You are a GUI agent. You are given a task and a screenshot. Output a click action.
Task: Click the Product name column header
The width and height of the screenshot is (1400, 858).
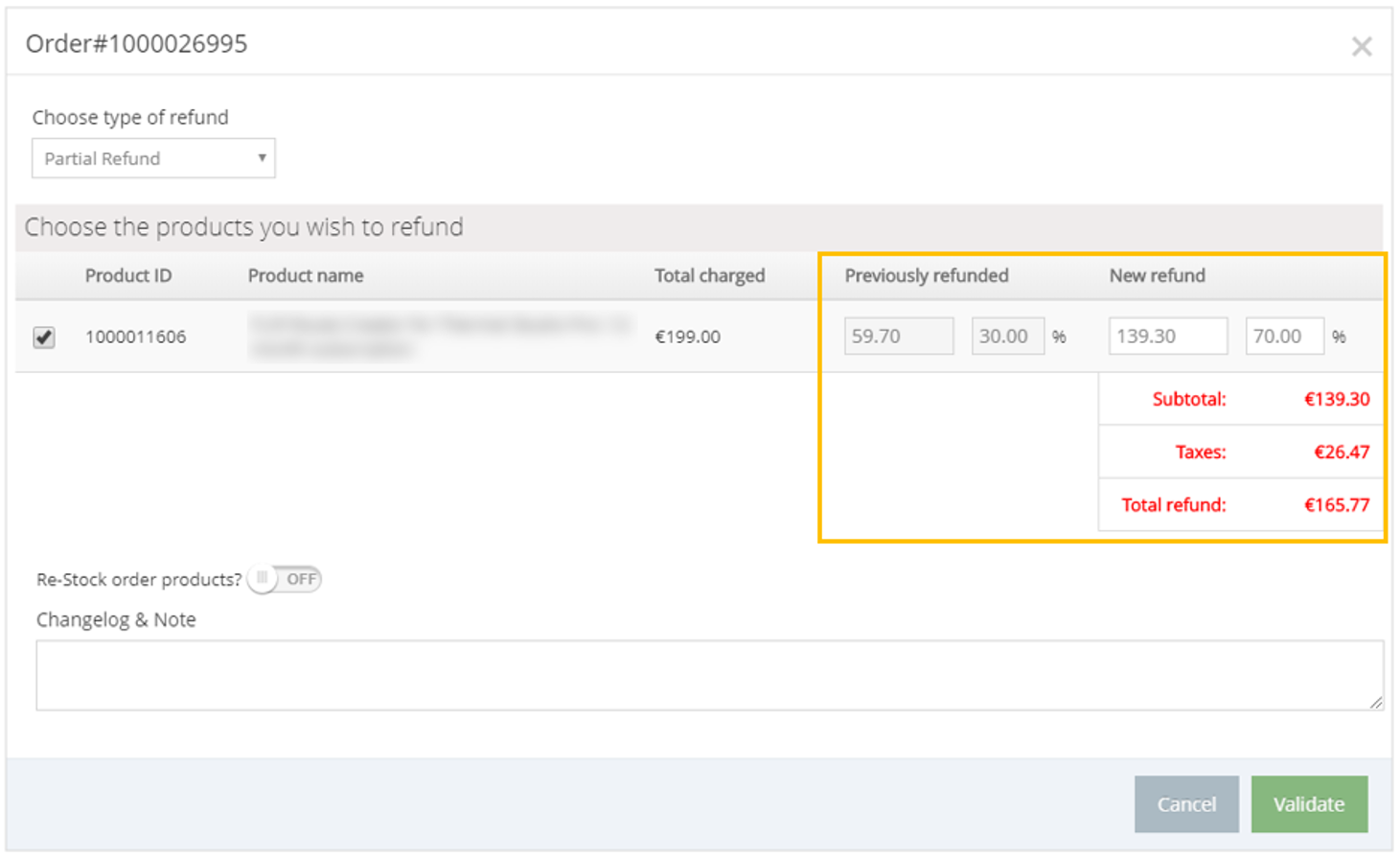tap(306, 276)
